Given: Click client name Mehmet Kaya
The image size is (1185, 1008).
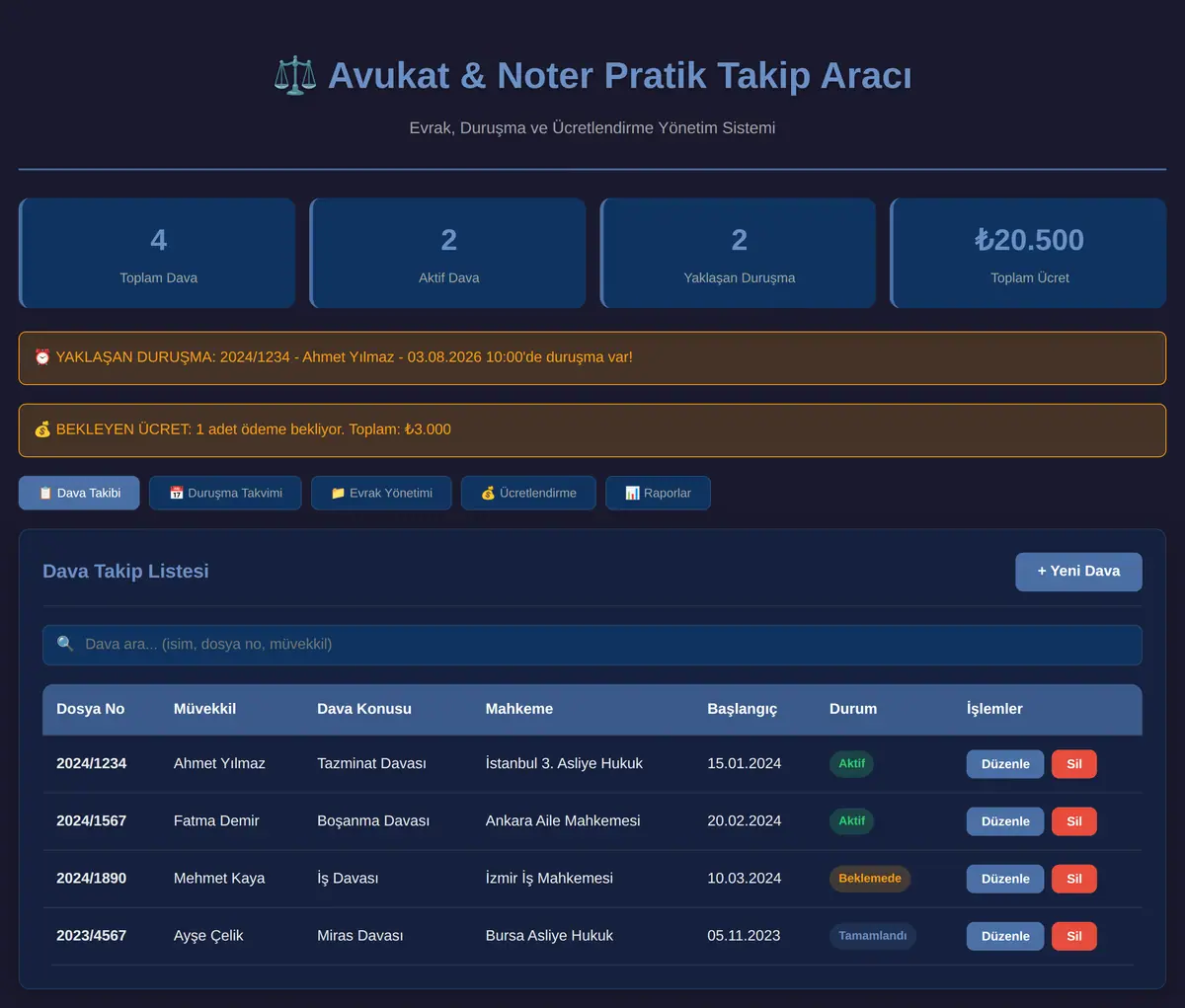Looking at the screenshot, I should click(219, 878).
